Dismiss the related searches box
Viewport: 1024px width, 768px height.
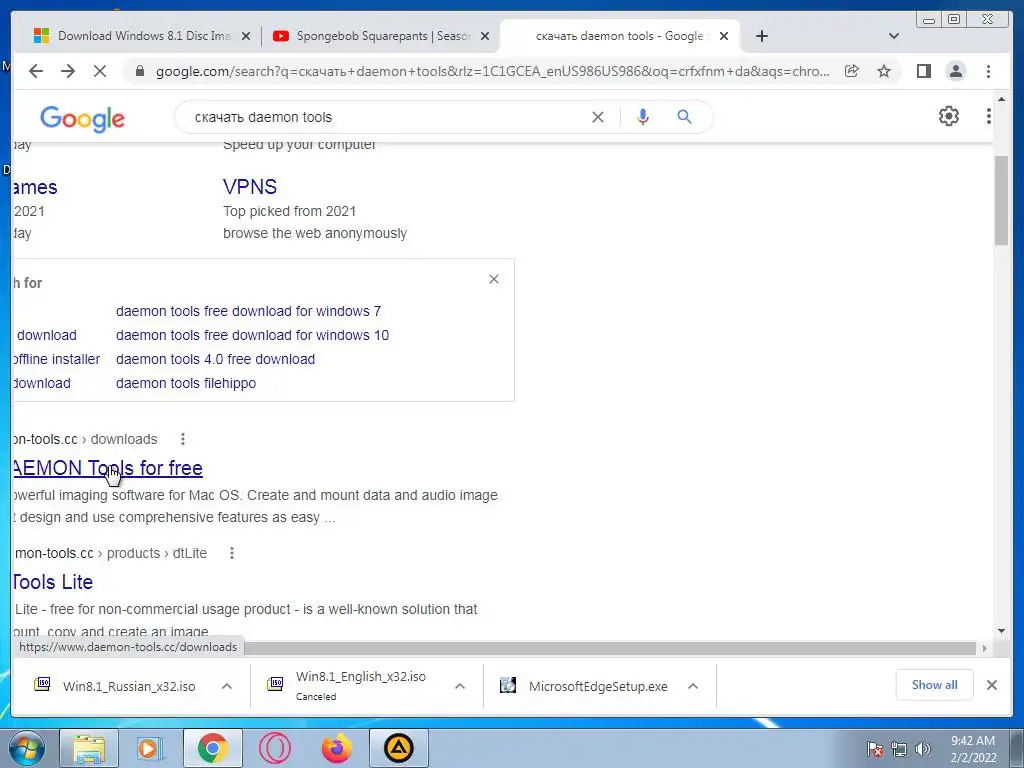point(494,279)
